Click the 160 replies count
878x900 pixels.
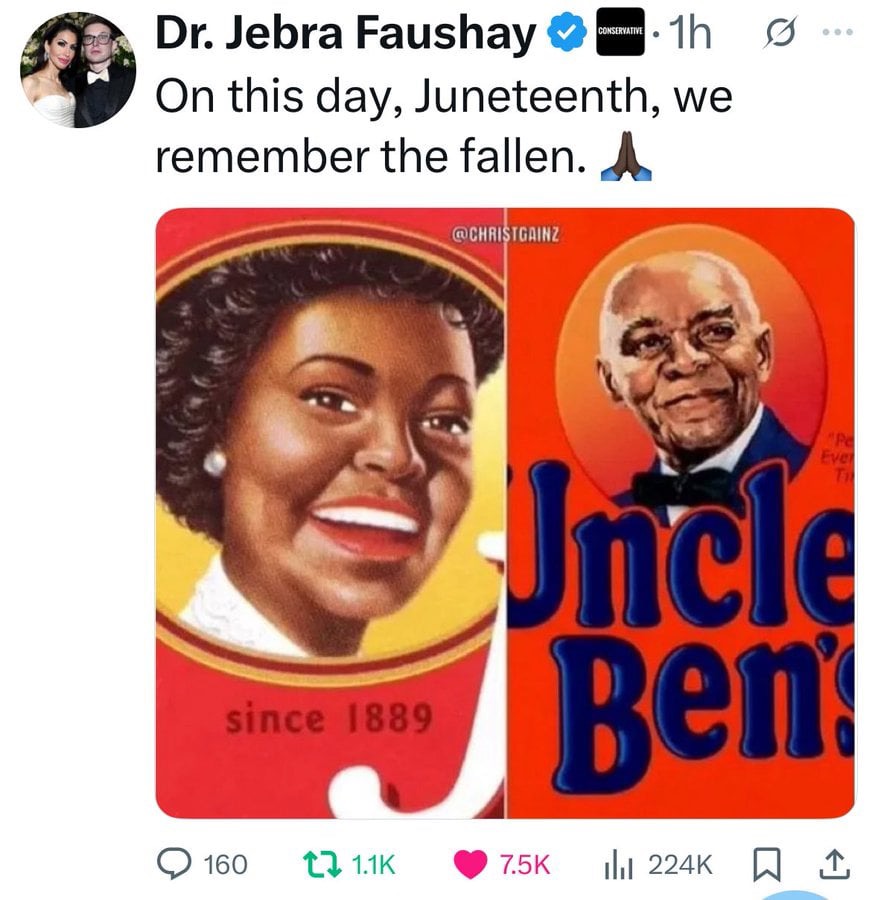[226, 864]
